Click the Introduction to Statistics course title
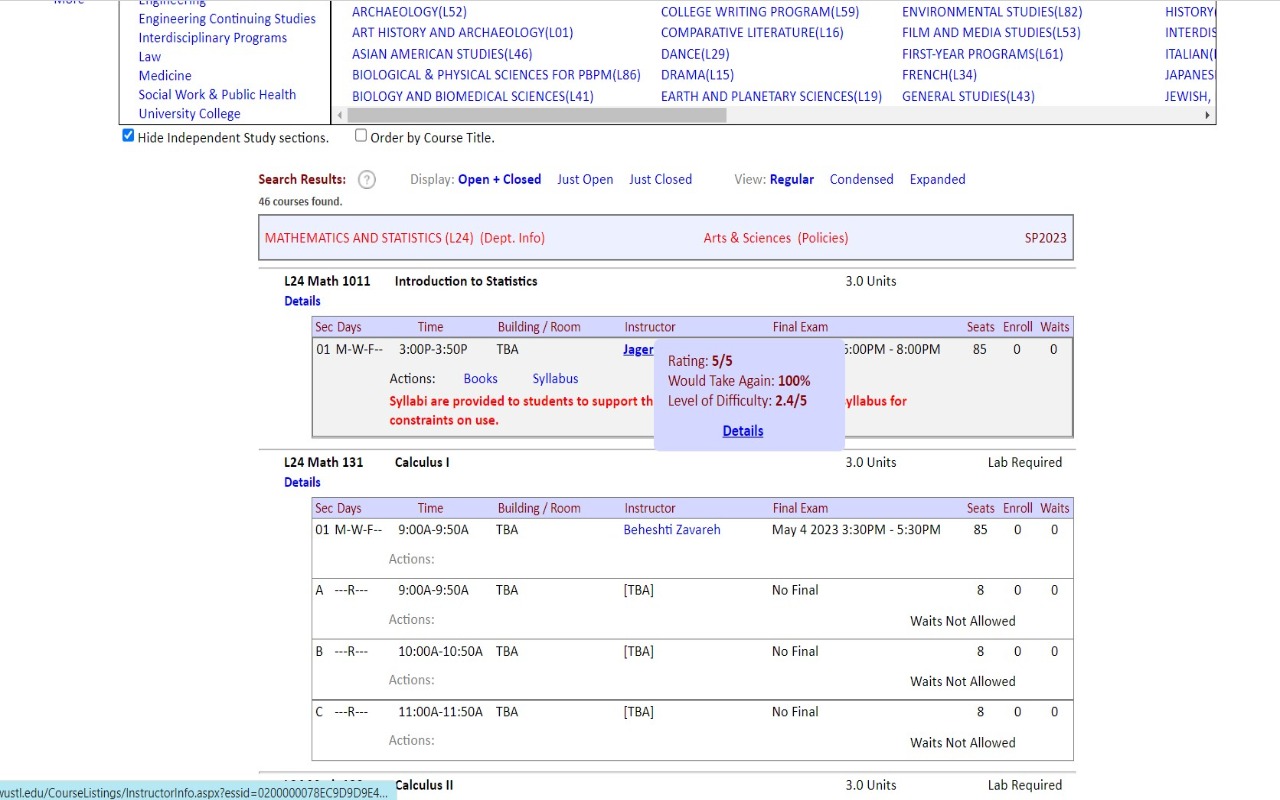This screenshot has height=800, width=1280. (466, 282)
